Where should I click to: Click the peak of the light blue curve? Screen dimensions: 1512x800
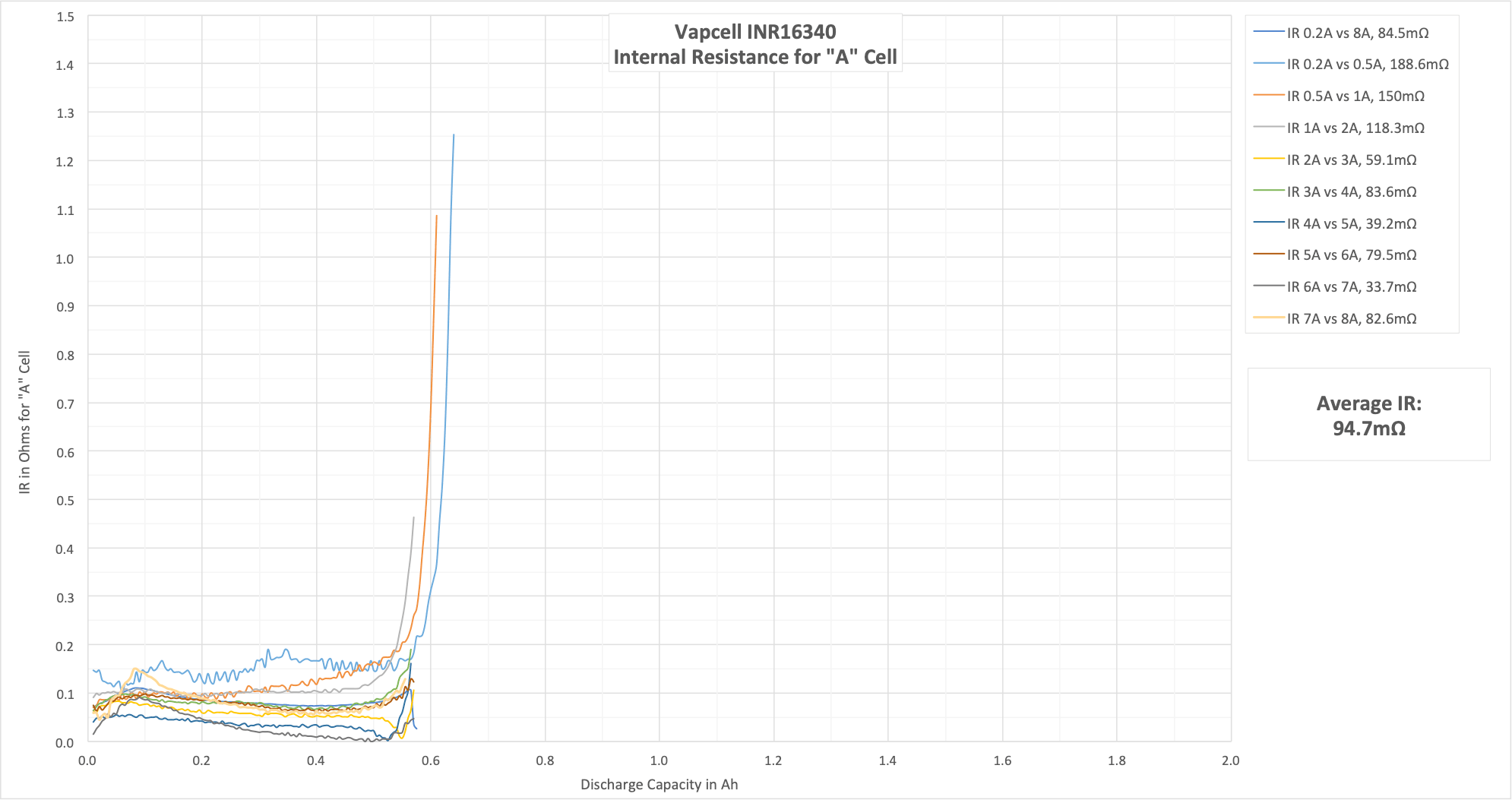pyautogui.click(x=454, y=136)
